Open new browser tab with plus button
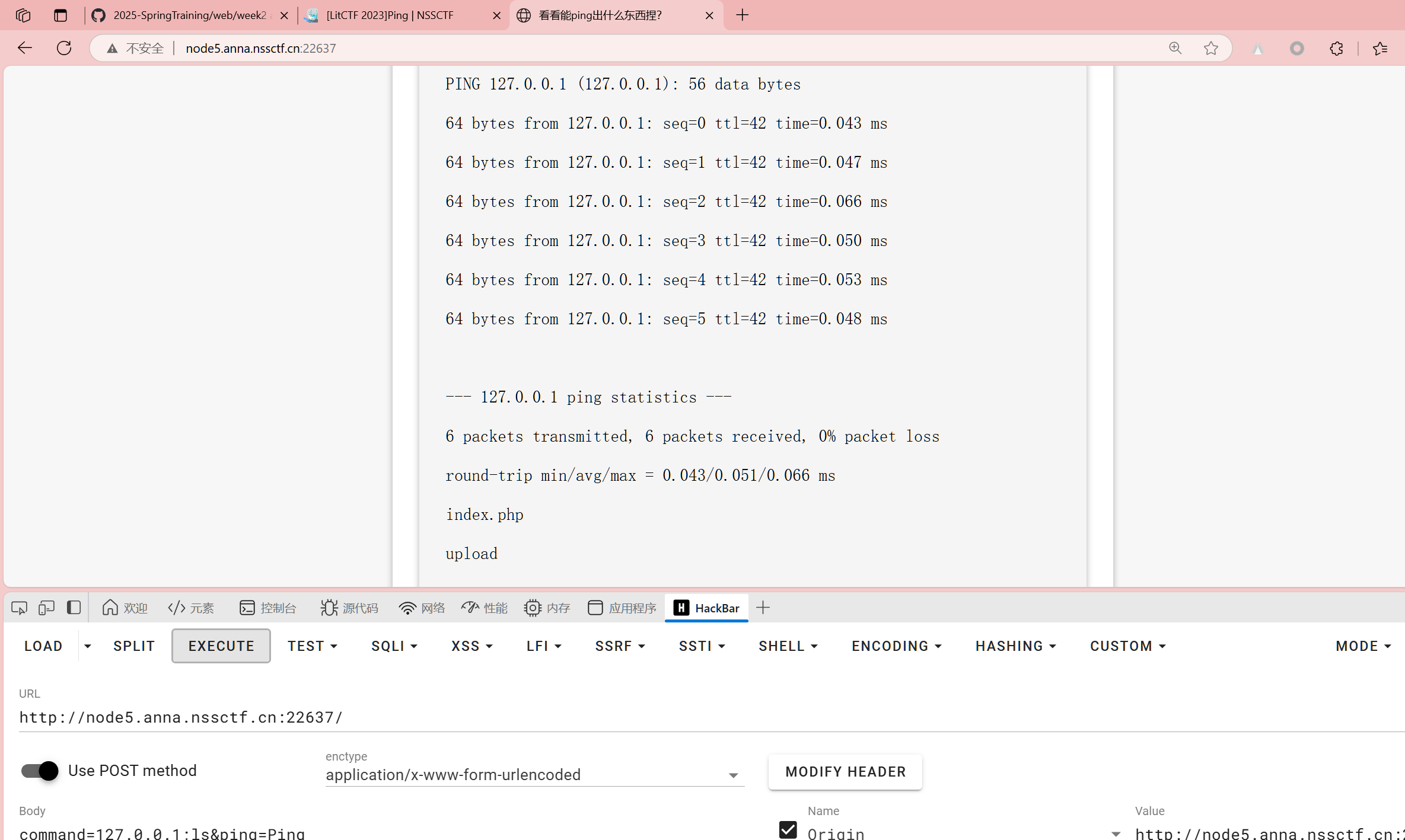 pos(742,15)
